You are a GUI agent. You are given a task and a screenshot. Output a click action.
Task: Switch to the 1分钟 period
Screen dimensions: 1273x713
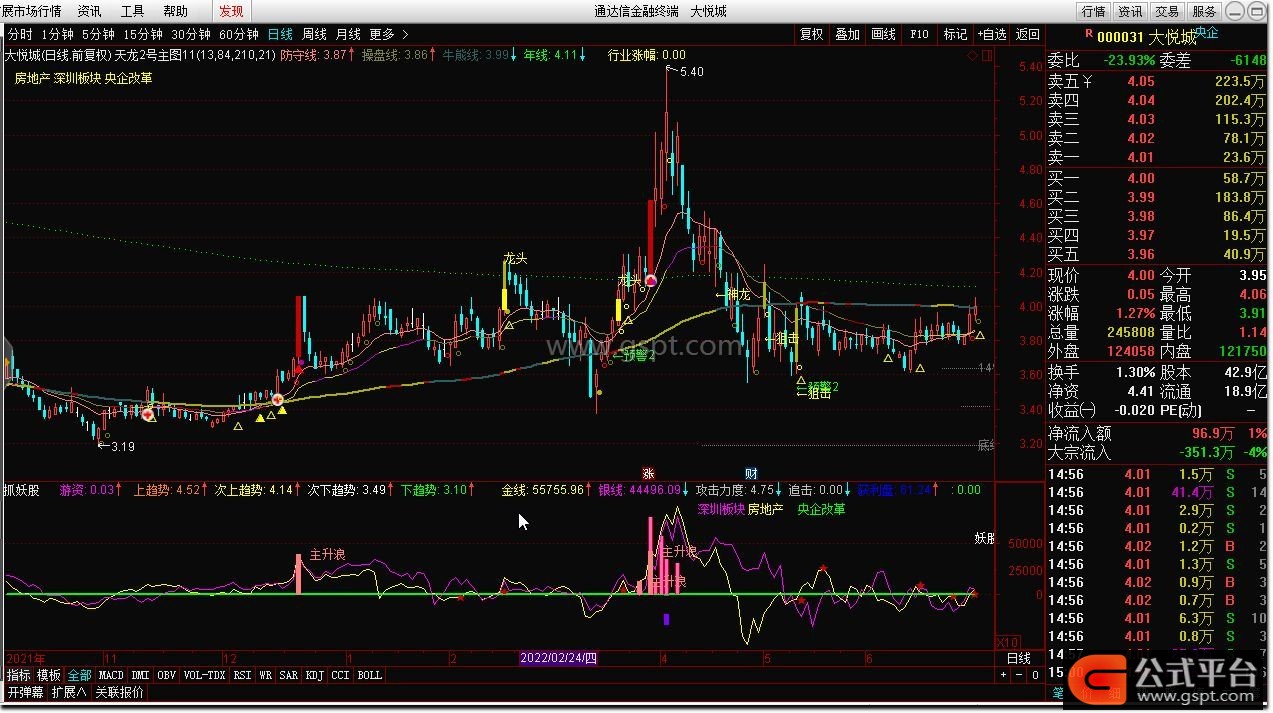point(57,34)
